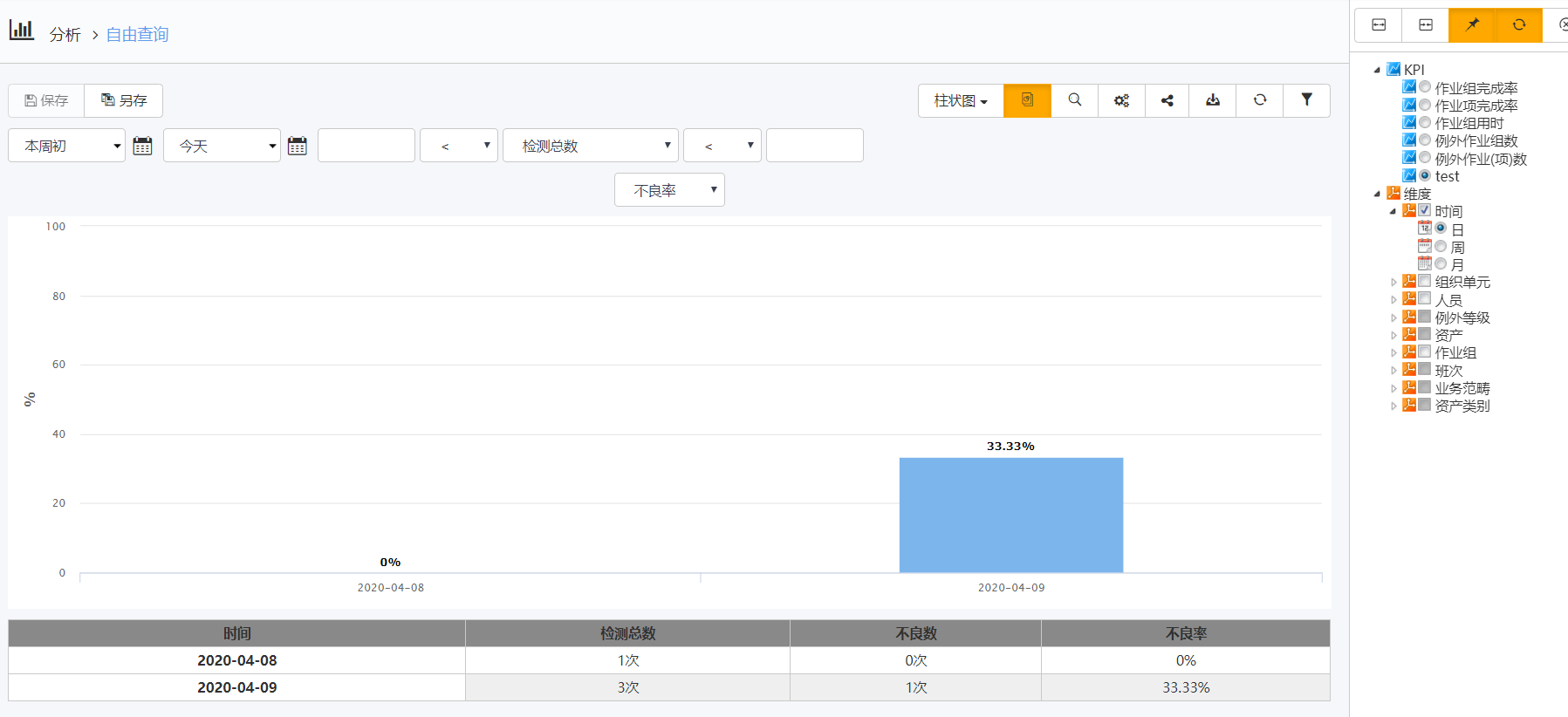
Task: Click the search magnifier toolbar icon
Action: pyautogui.click(x=1075, y=100)
